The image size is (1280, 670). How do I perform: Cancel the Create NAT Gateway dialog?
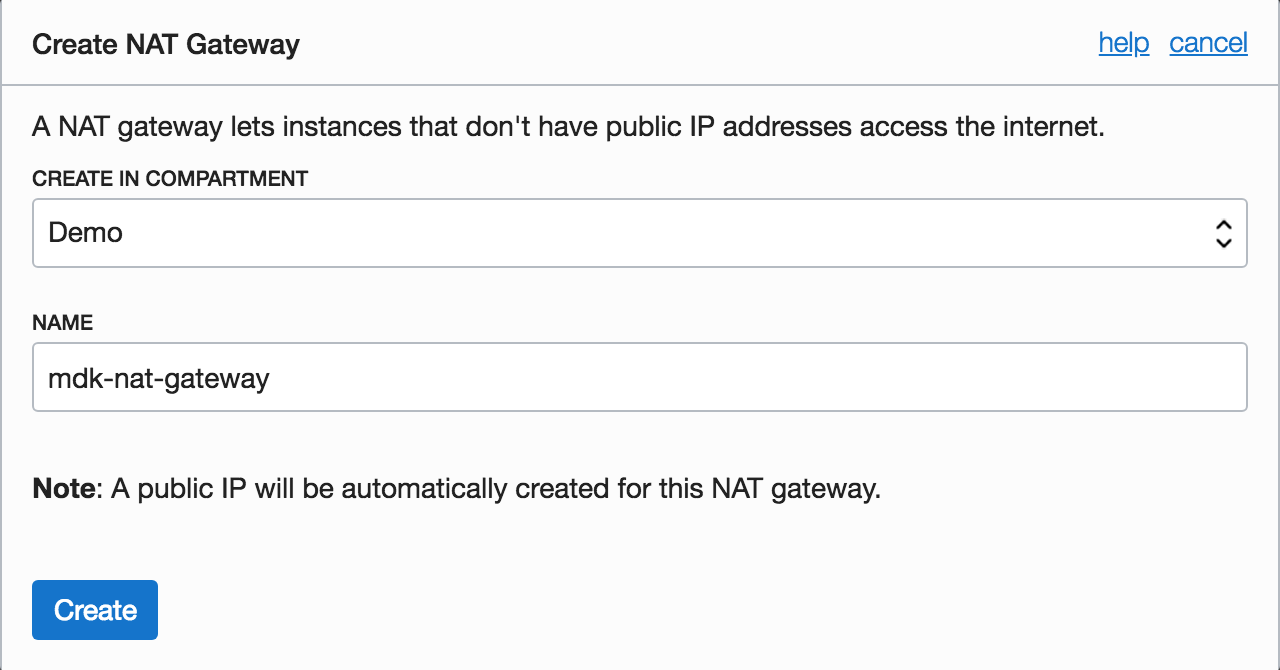(x=1208, y=43)
